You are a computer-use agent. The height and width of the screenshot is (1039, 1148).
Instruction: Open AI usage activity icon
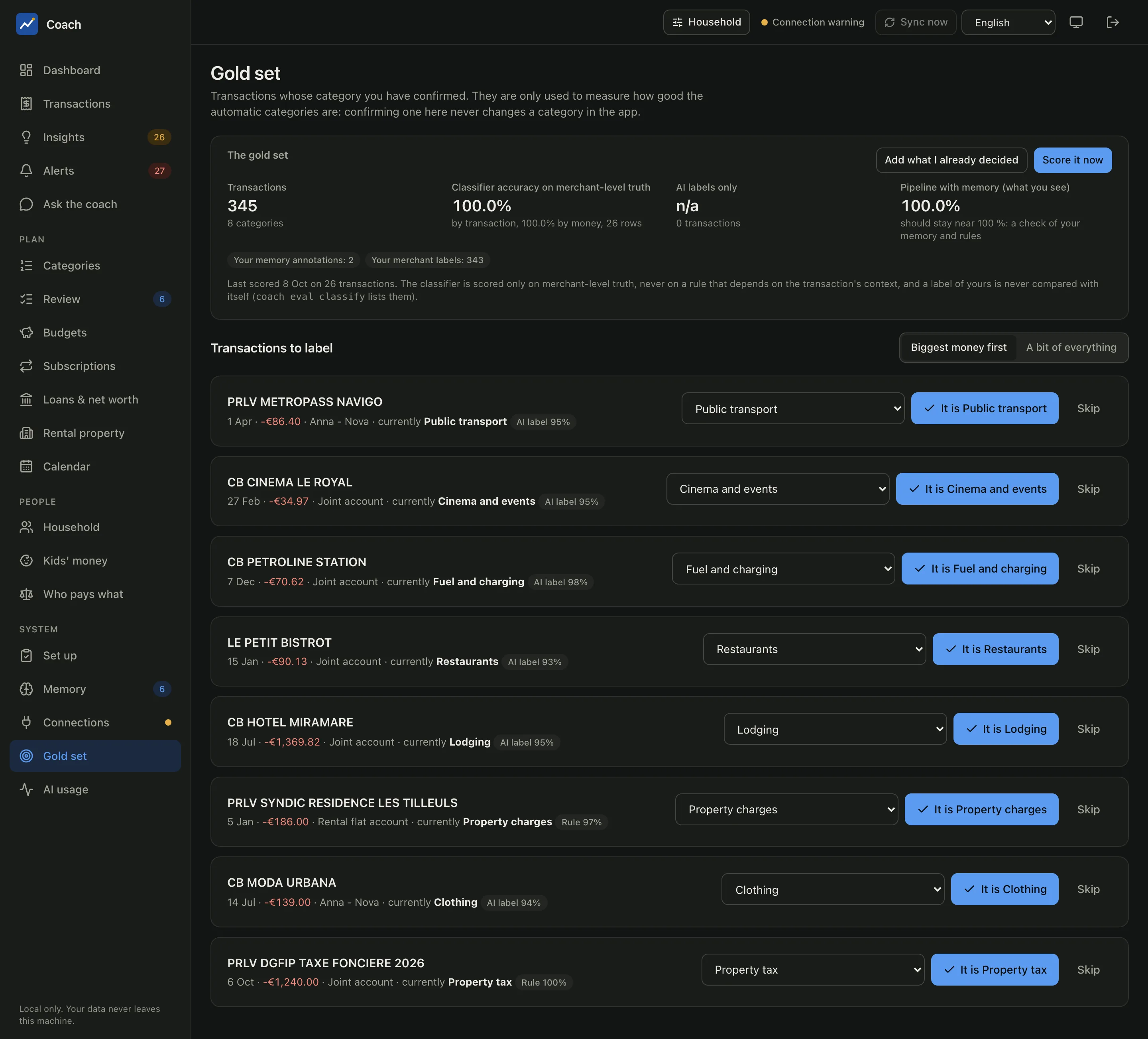pos(26,789)
